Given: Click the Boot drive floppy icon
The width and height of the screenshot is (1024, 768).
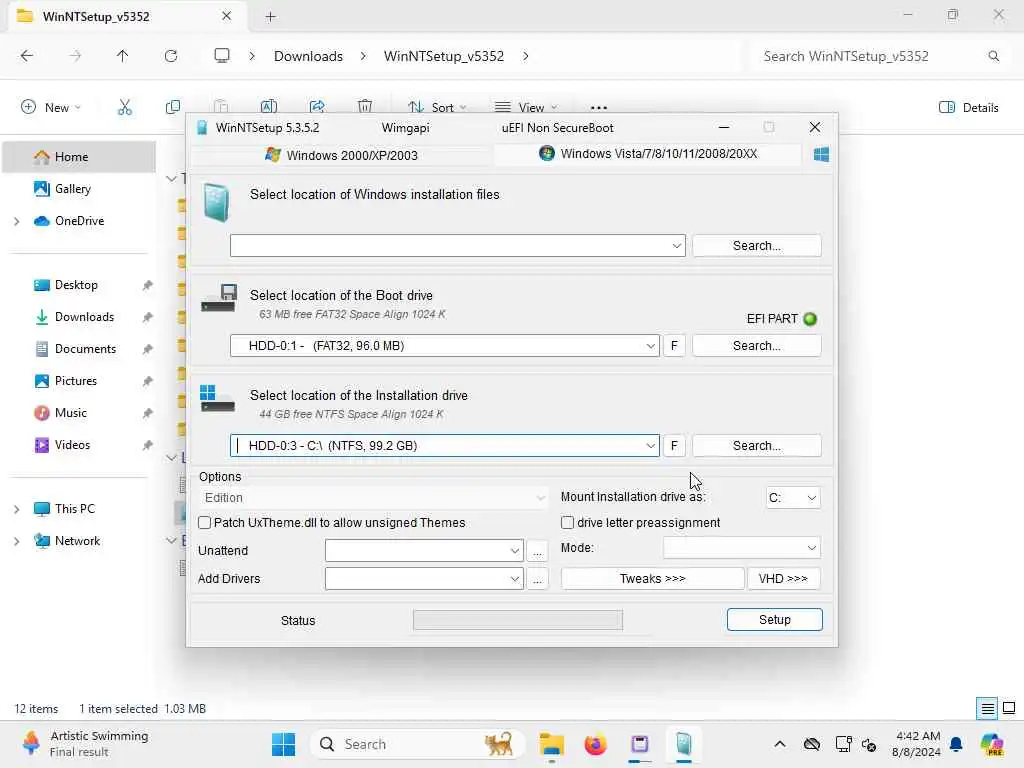Looking at the screenshot, I should tap(219, 298).
